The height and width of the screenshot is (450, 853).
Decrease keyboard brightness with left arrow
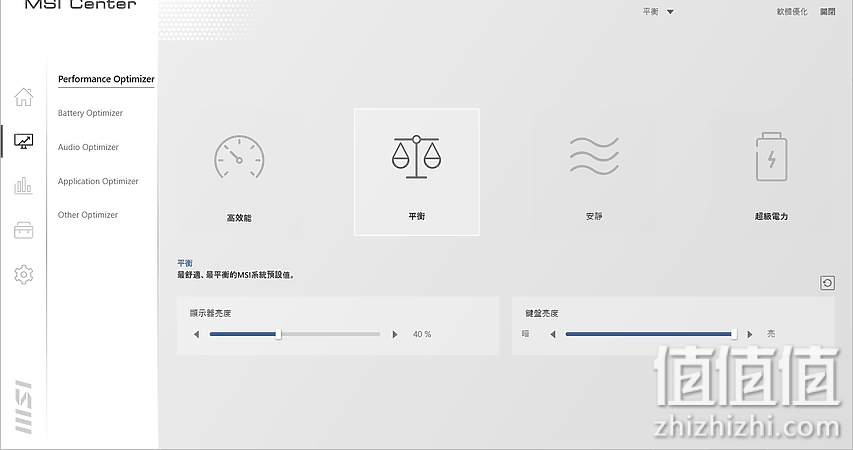coord(553,334)
